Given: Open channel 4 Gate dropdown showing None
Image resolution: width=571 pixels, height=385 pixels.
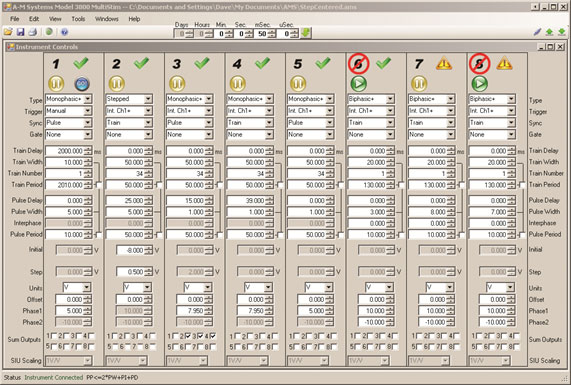Looking at the screenshot, I should (250, 135).
